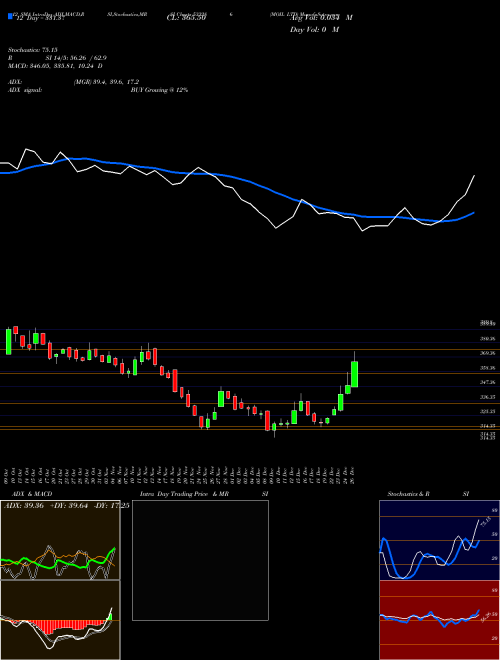Select the last tall green candlestick
Screen dimensions: 500x660
click(x=354, y=374)
